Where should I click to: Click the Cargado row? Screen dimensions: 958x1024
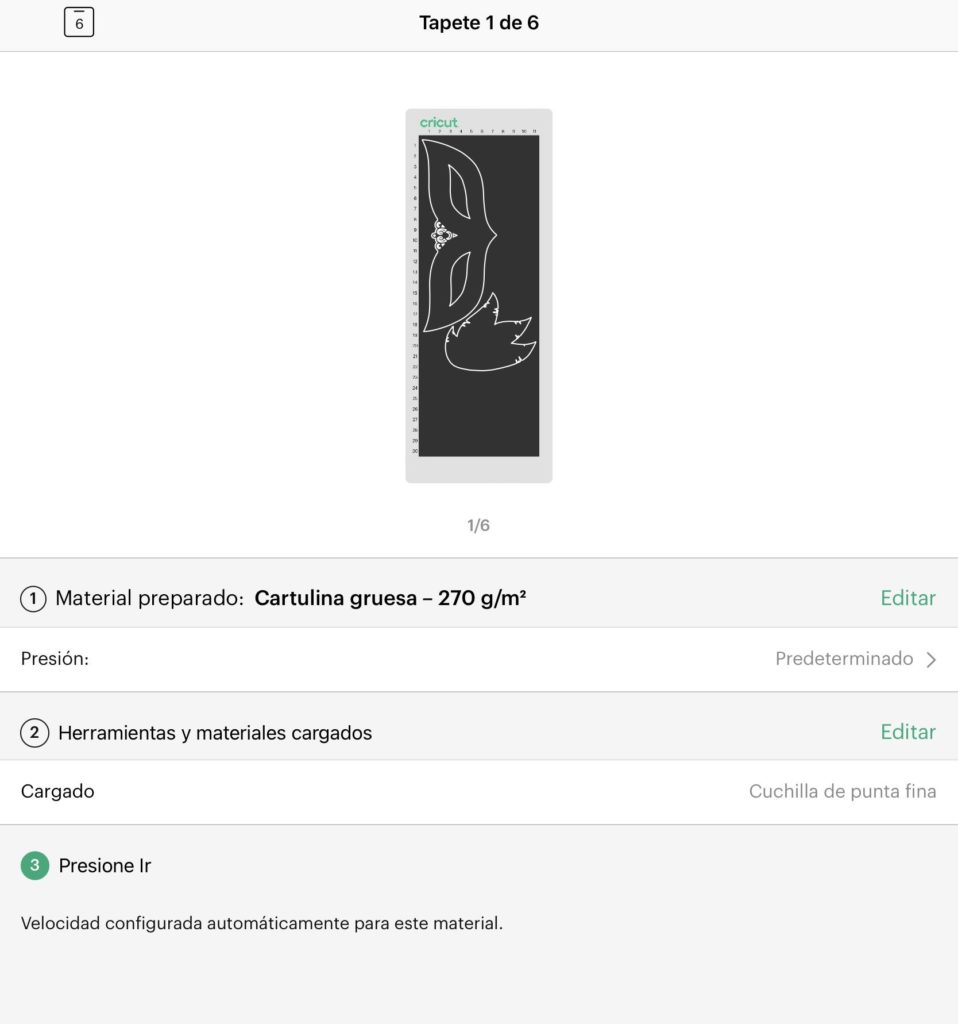[x=479, y=792]
